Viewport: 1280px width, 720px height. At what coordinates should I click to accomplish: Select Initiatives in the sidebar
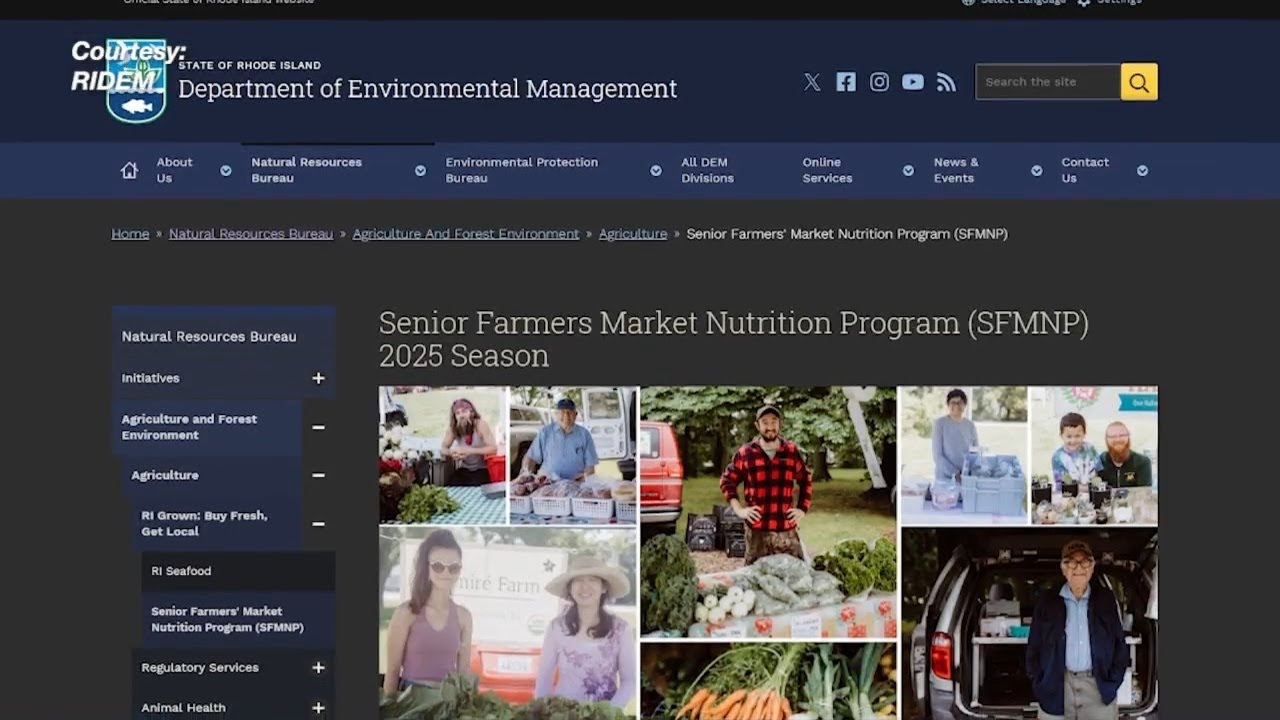click(151, 378)
